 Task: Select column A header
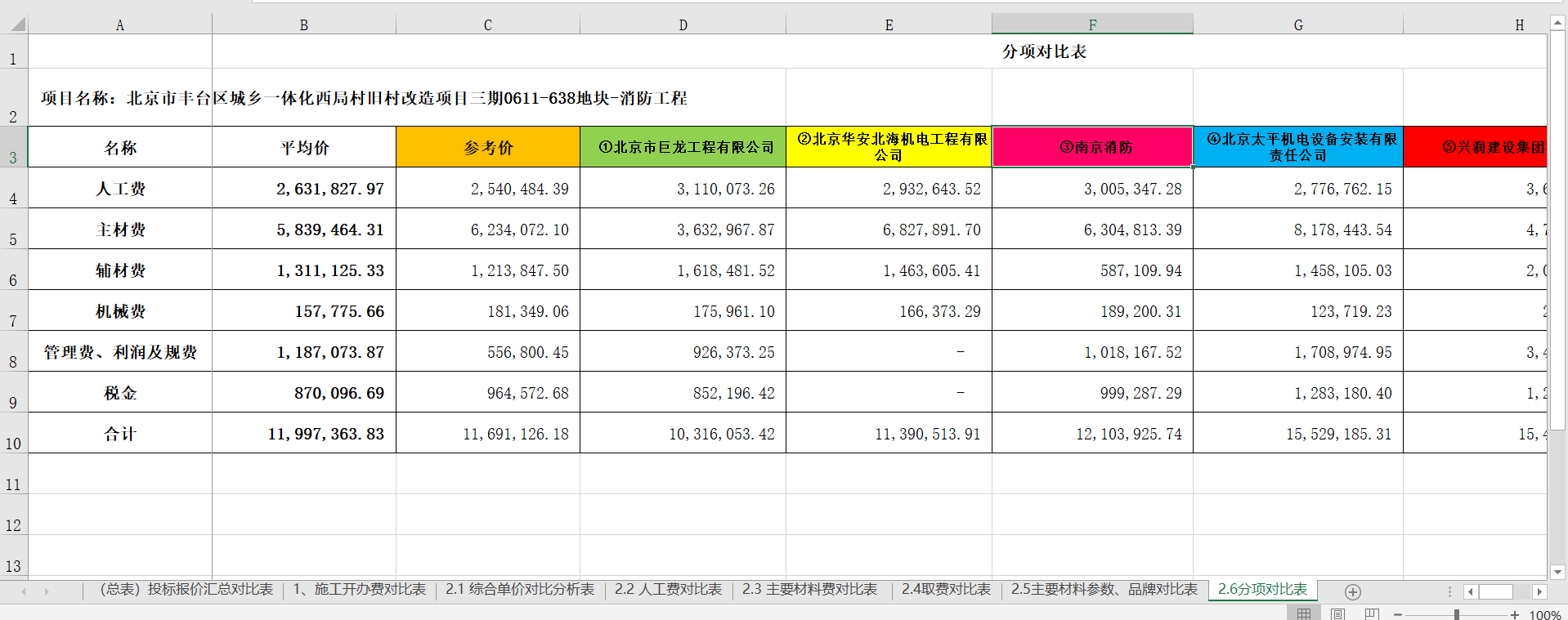[x=120, y=25]
